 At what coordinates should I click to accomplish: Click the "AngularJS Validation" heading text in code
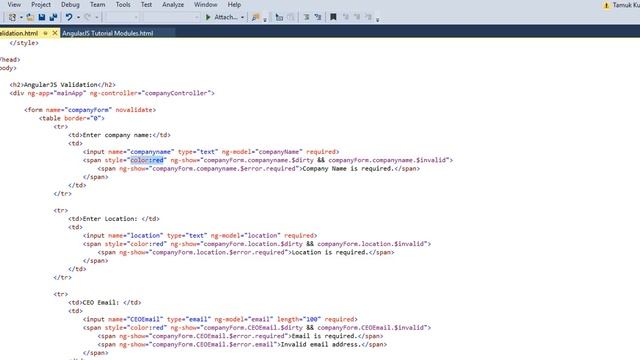click(61, 84)
